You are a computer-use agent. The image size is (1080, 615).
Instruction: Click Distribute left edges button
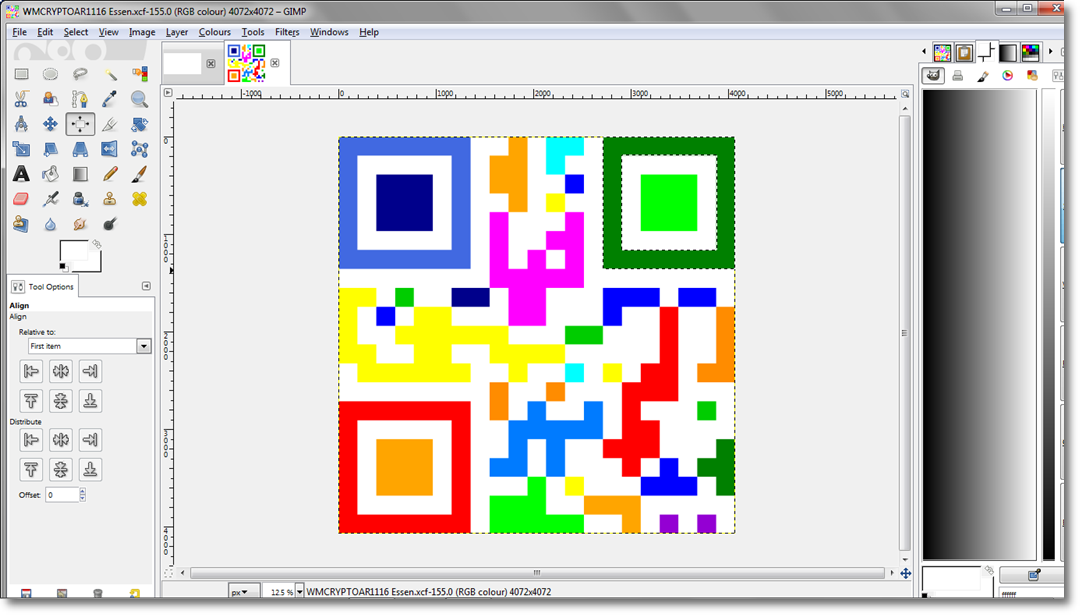(x=31, y=439)
